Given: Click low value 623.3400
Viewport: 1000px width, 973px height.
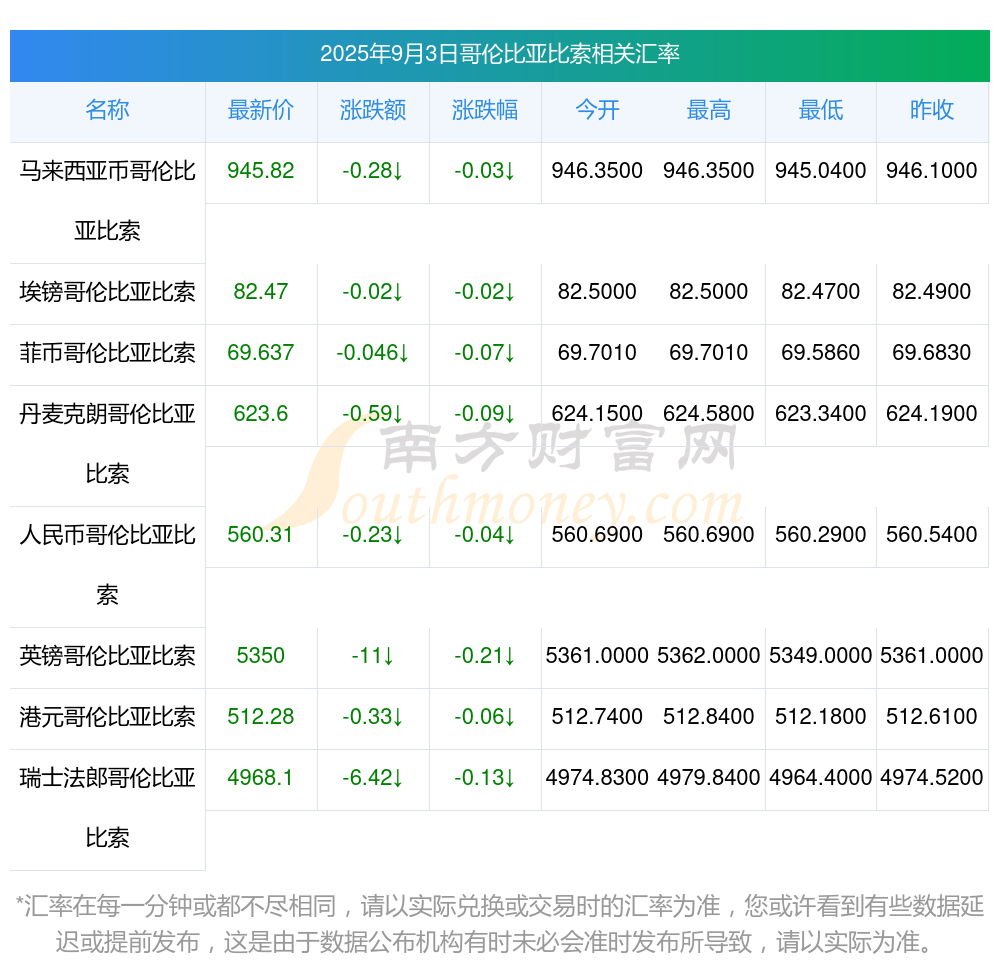Looking at the screenshot, I should click(x=821, y=414).
